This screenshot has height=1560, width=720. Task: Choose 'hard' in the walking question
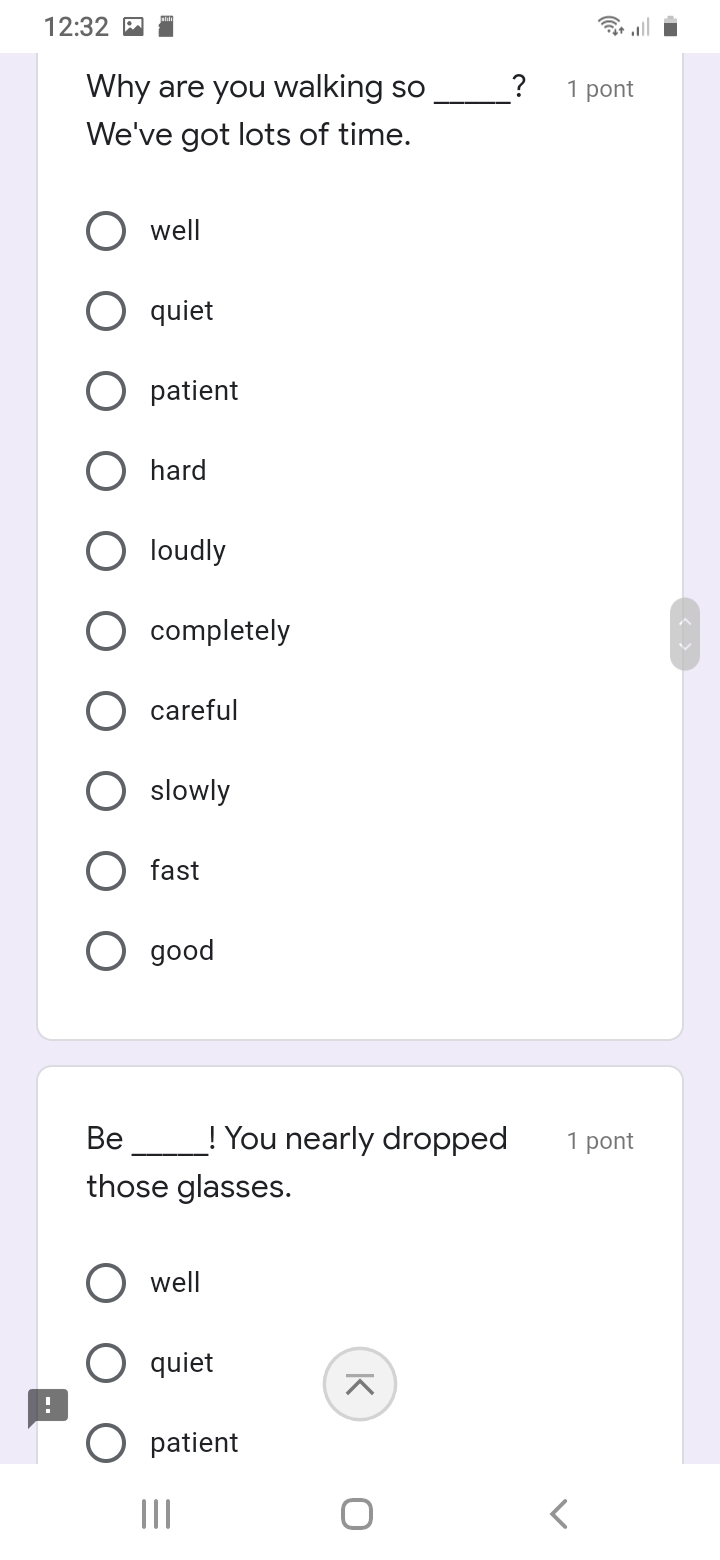[x=106, y=471]
